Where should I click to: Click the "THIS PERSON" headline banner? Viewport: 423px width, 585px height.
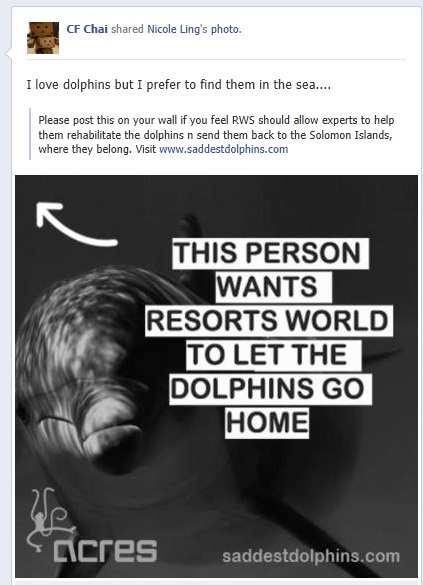pyautogui.click(x=270, y=253)
